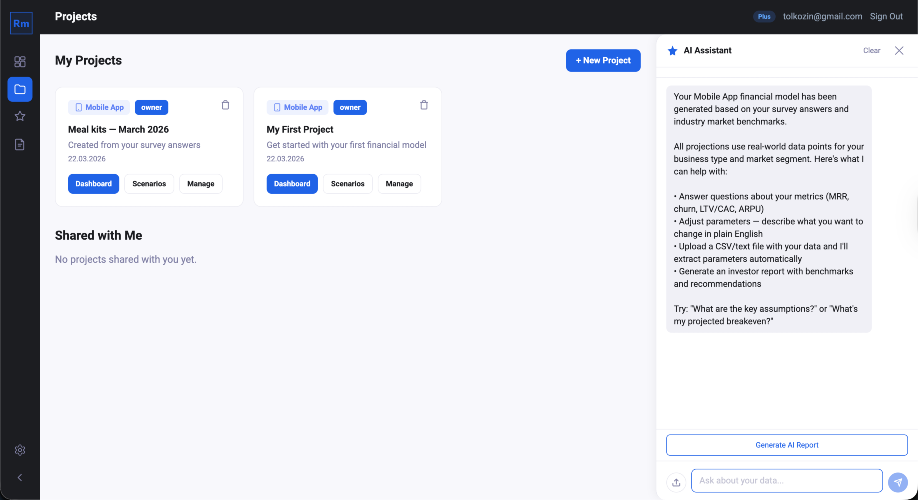Open settings gear icon in sidebar

pos(20,450)
